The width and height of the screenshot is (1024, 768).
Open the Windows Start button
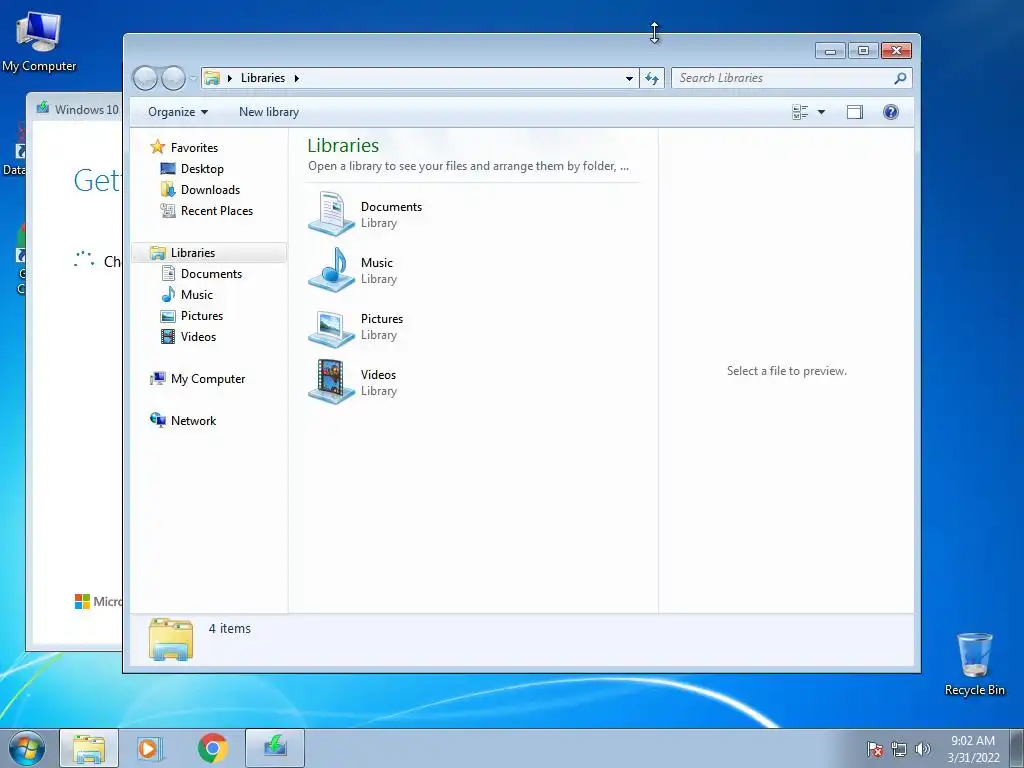pos(27,748)
